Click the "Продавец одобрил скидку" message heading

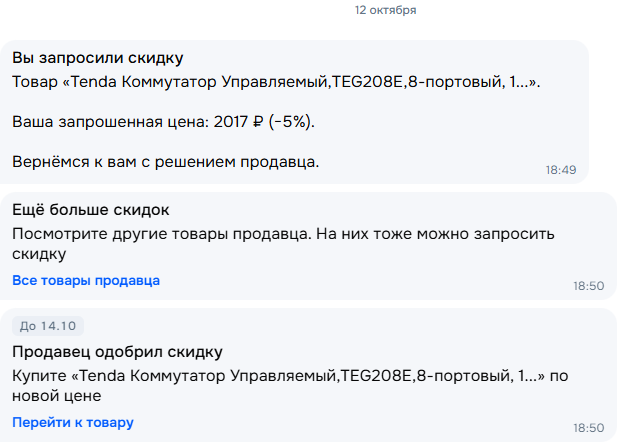pos(117,352)
